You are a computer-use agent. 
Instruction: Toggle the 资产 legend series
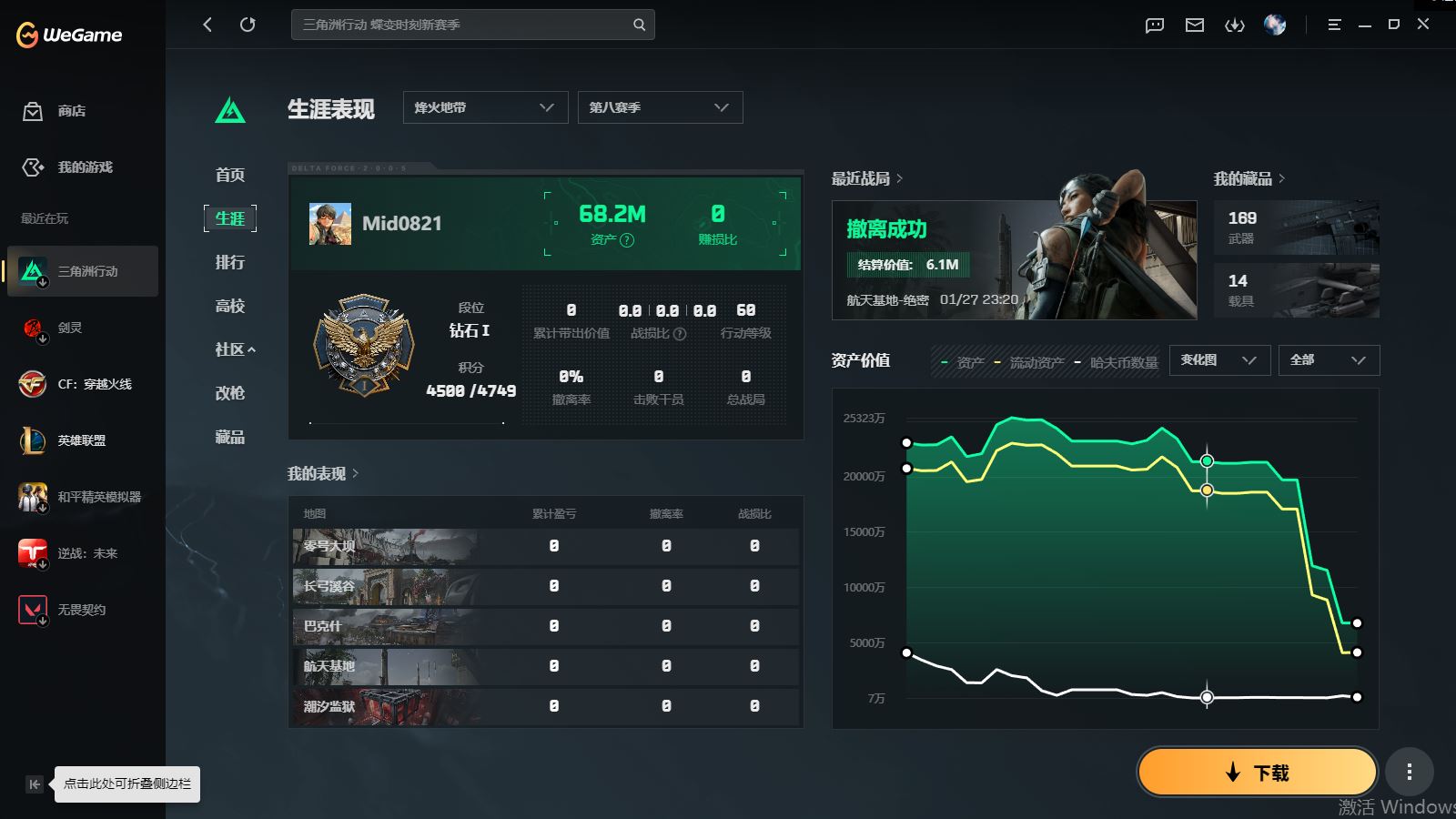[963, 362]
